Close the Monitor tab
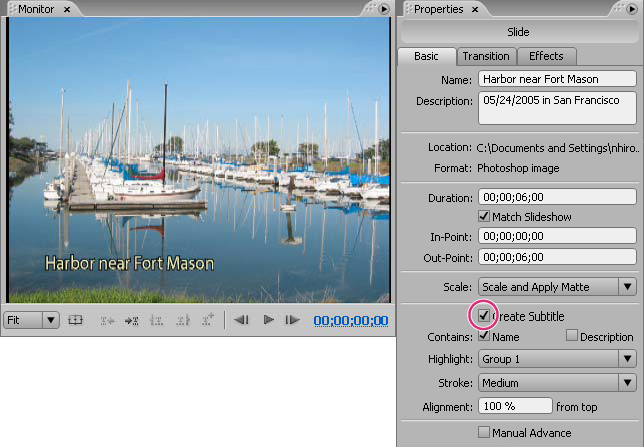Image resolution: width=644 pixels, height=448 pixels. click(67, 9)
